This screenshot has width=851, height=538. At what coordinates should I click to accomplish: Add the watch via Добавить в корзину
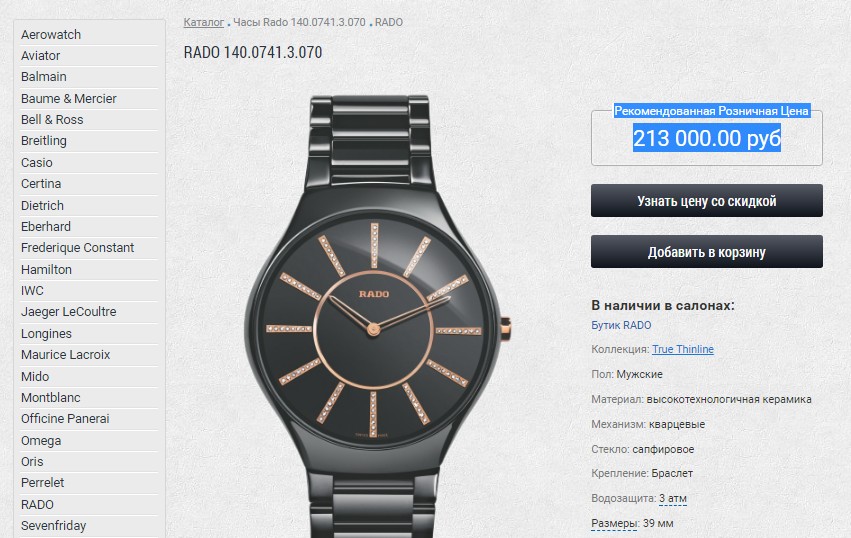coord(707,252)
